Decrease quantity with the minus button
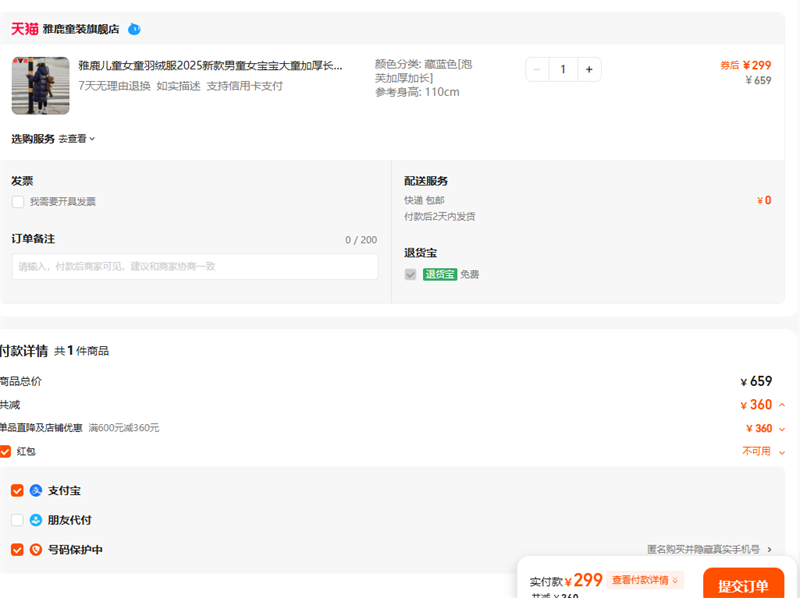This screenshot has width=800, height=598. pyautogui.click(x=537, y=69)
